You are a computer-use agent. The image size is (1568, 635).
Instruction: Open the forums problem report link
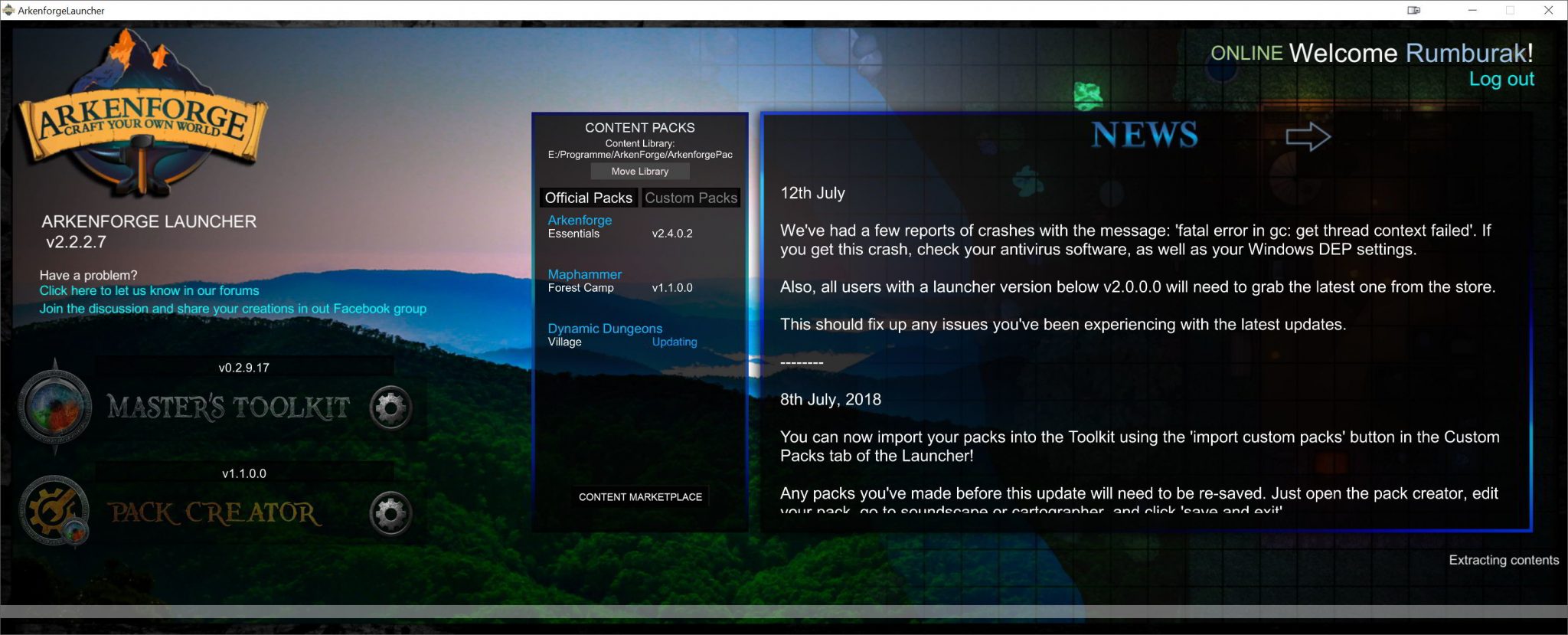pyautogui.click(x=149, y=290)
